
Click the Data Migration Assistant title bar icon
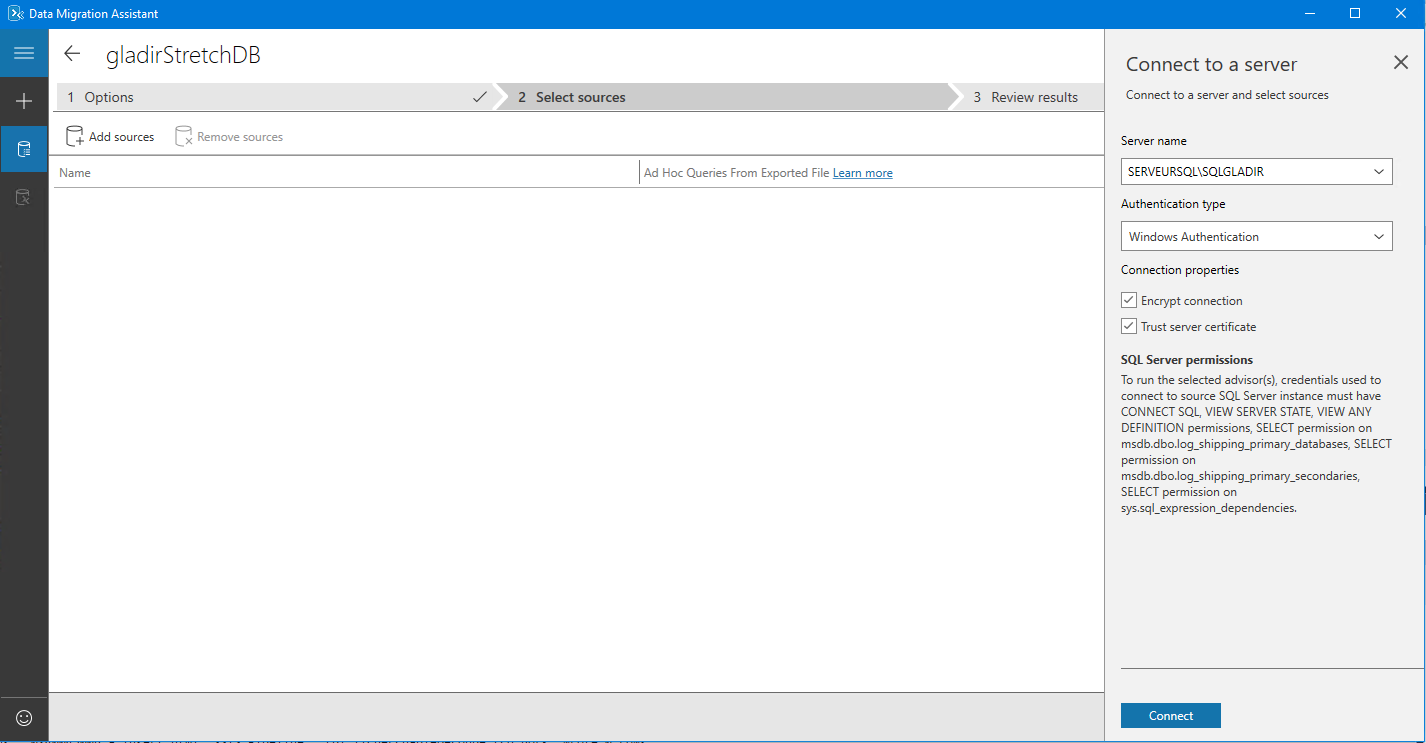[x=15, y=14]
